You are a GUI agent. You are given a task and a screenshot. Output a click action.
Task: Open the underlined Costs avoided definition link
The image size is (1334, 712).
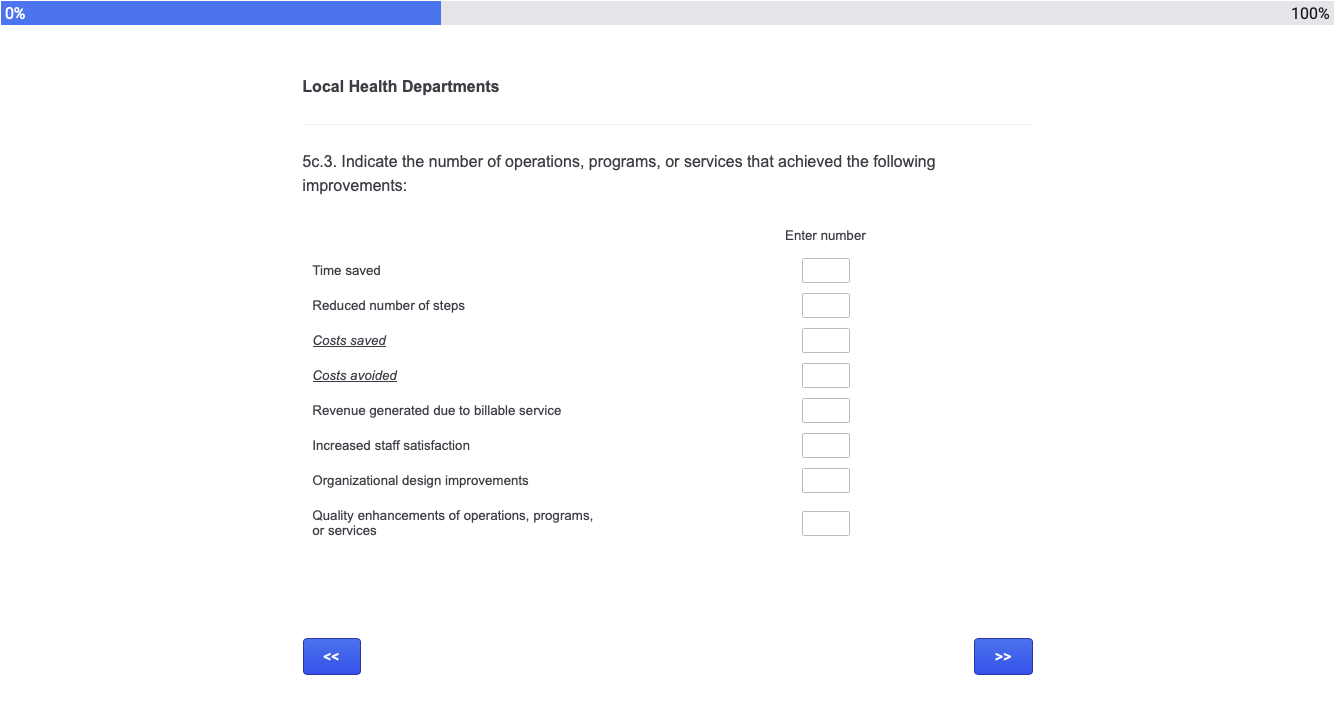coord(355,376)
